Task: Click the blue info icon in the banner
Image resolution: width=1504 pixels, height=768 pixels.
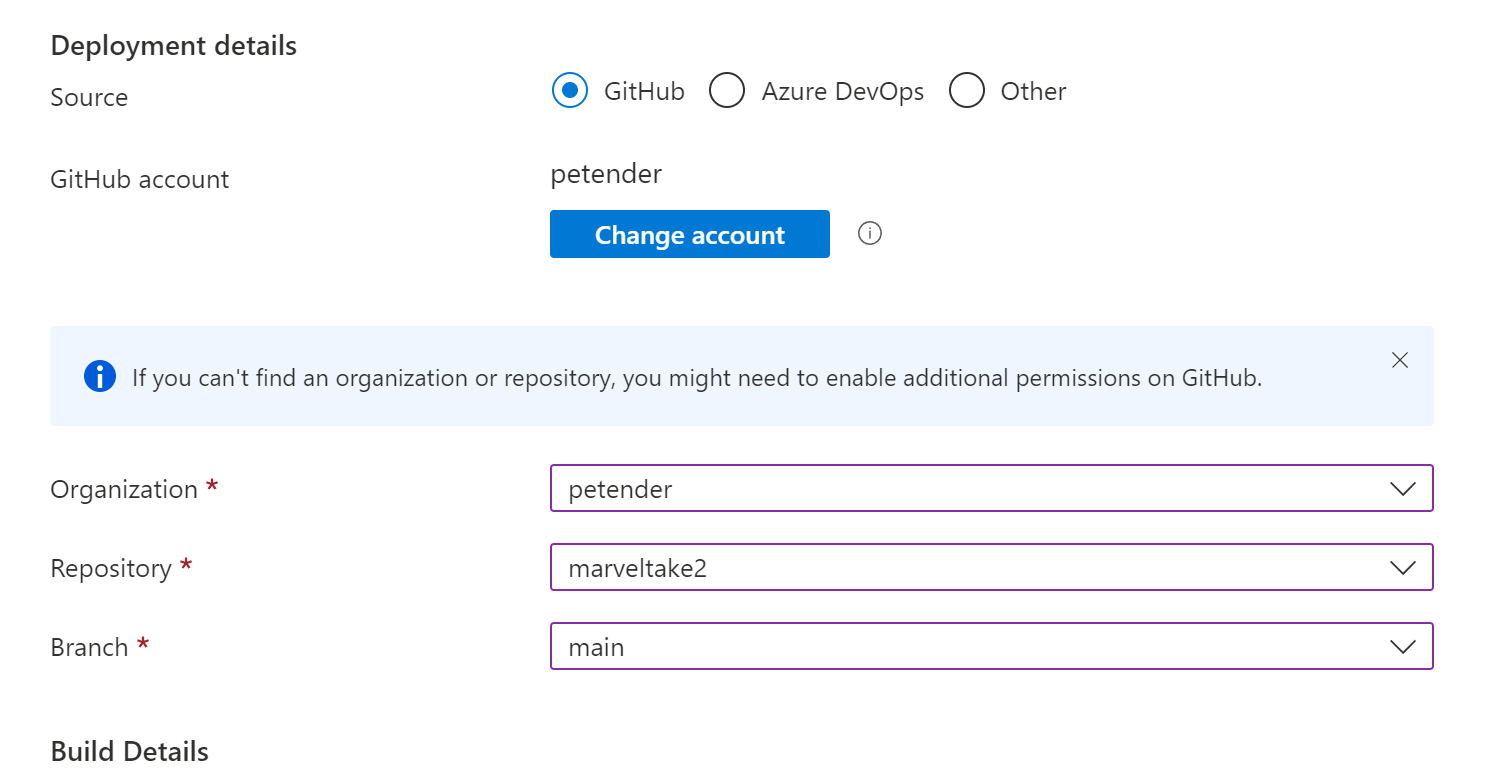Action: (x=99, y=377)
